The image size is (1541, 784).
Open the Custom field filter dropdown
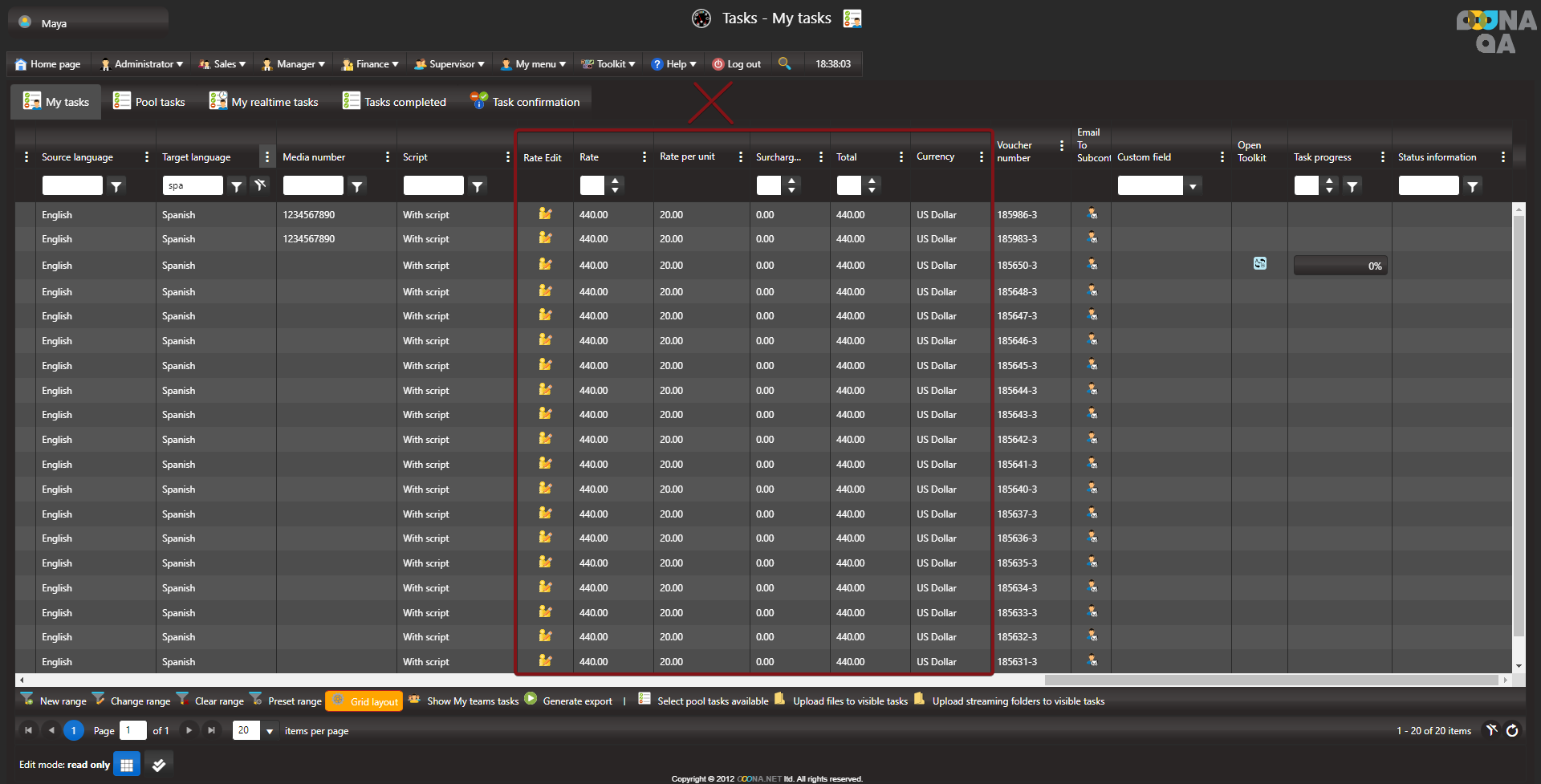(x=1193, y=186)
